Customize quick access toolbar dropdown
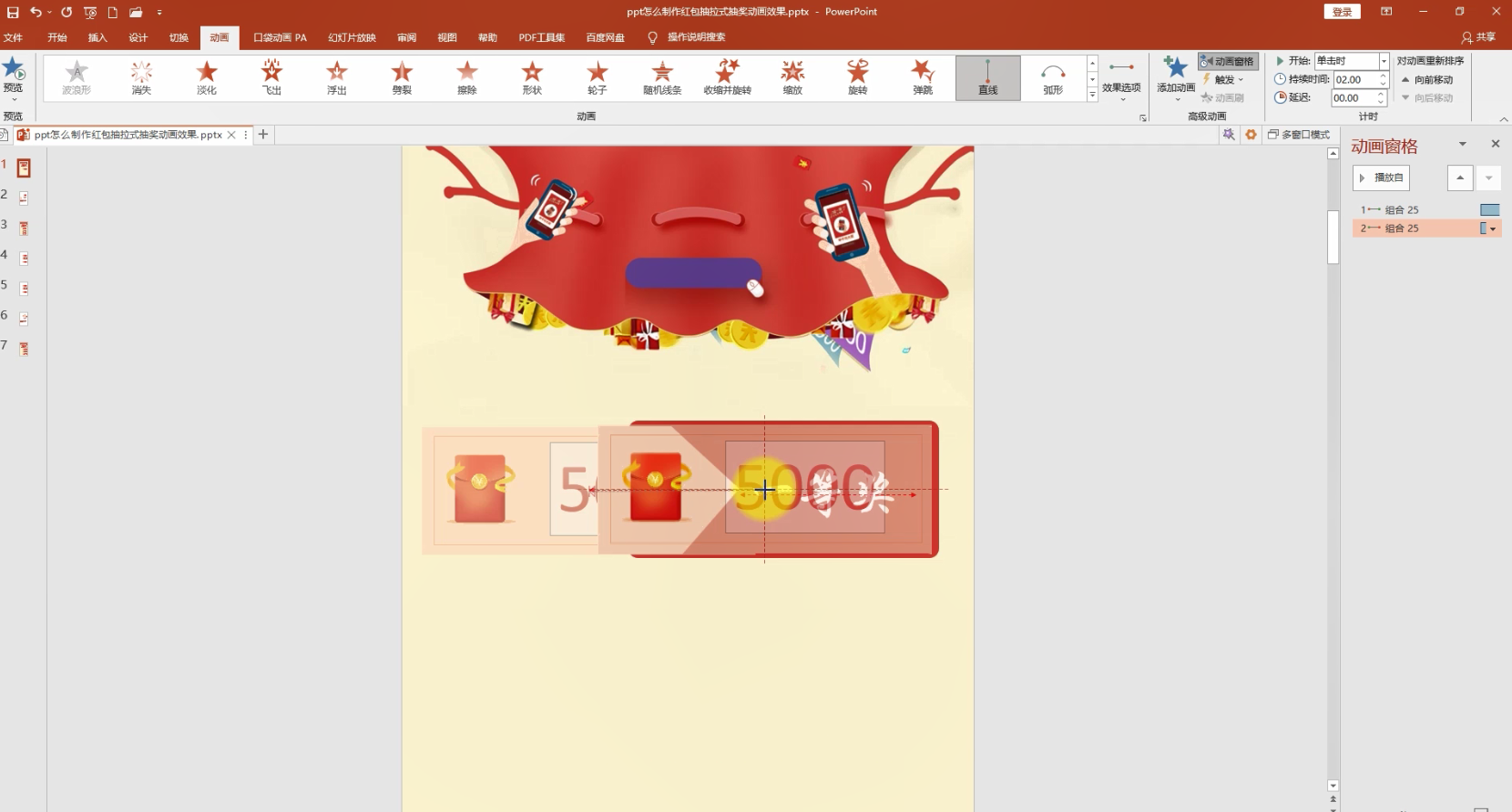The image size is (1512, 812). point(159,12)
